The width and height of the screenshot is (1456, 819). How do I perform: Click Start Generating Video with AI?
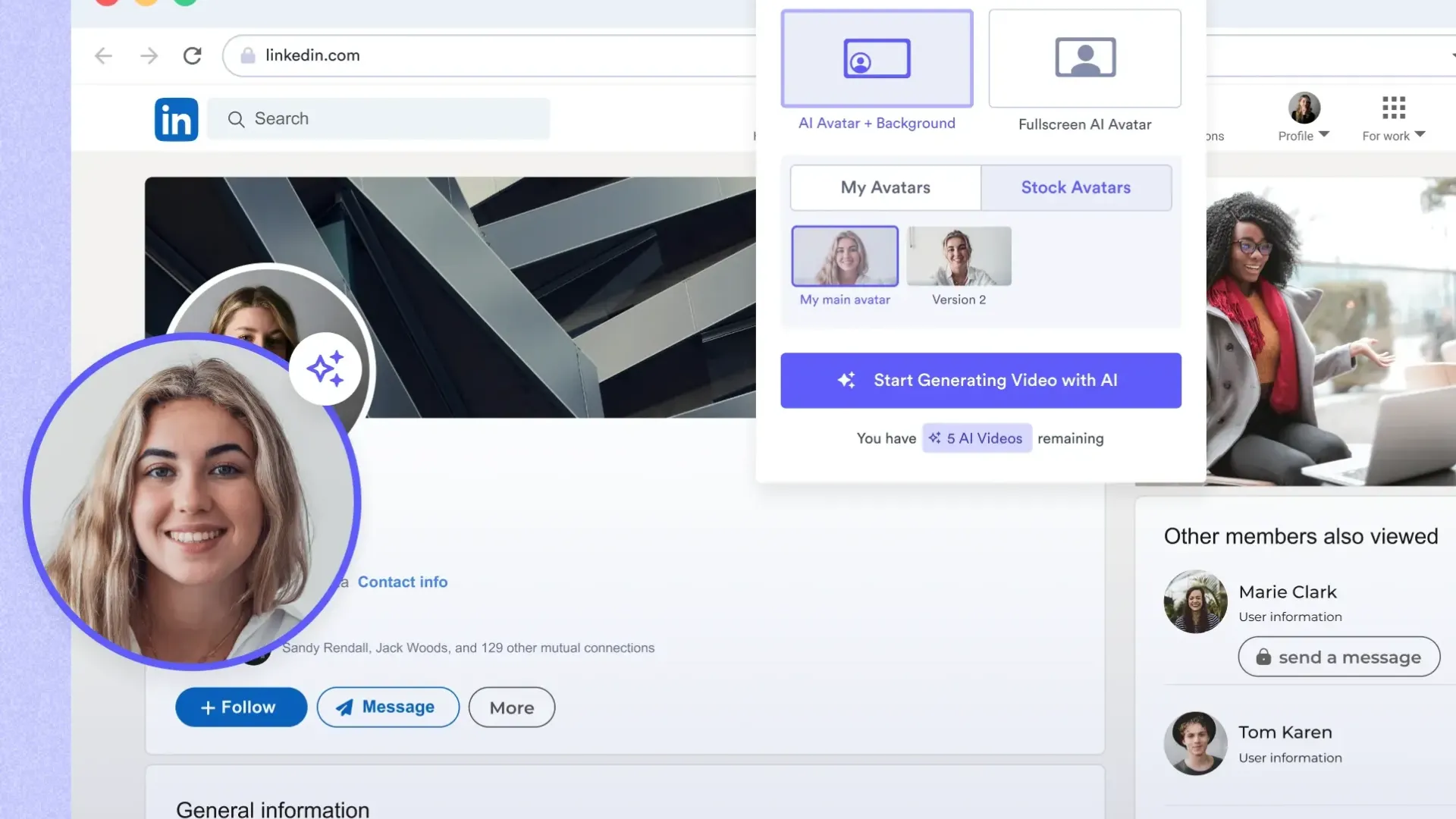981,380
